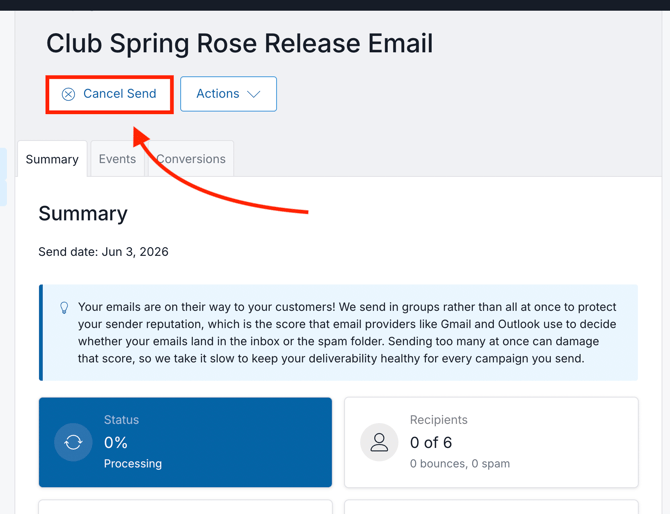Click the Cancel Send button
The image size is (670, 514).
[x=109, y=94]
